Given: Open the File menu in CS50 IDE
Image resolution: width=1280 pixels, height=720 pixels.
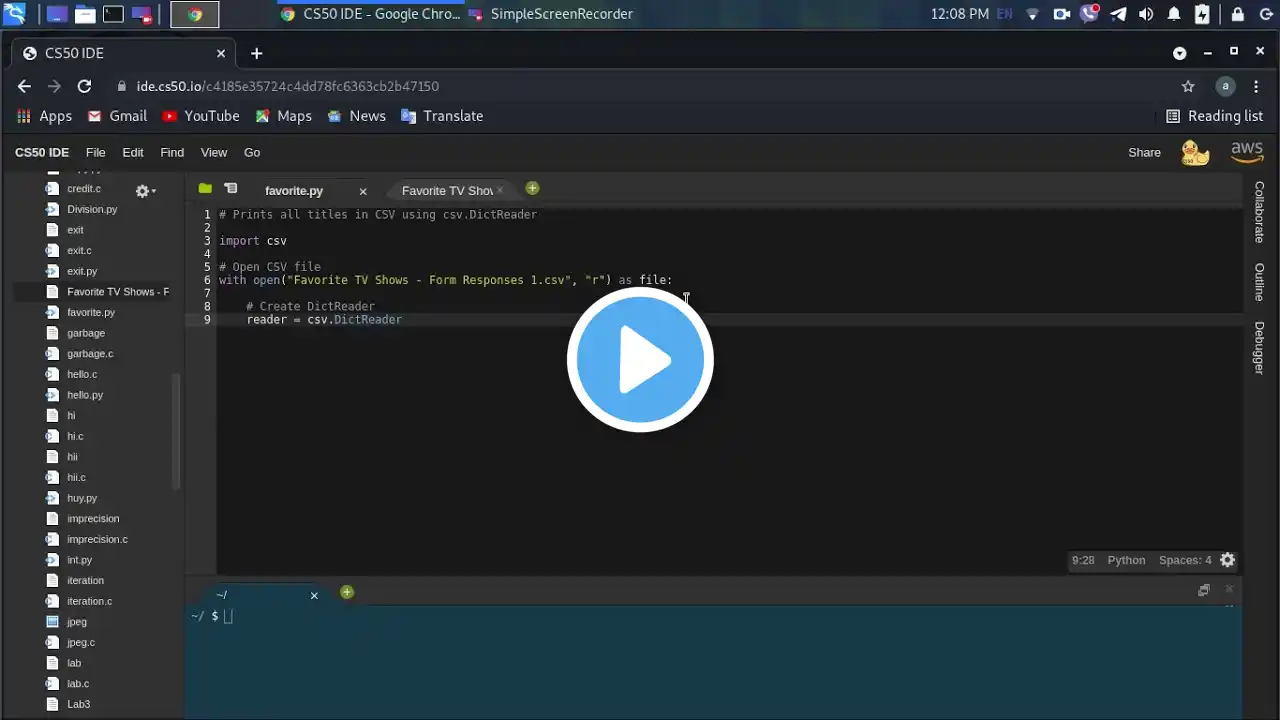Looking at the screenshot, I should (x=95, y=153).
